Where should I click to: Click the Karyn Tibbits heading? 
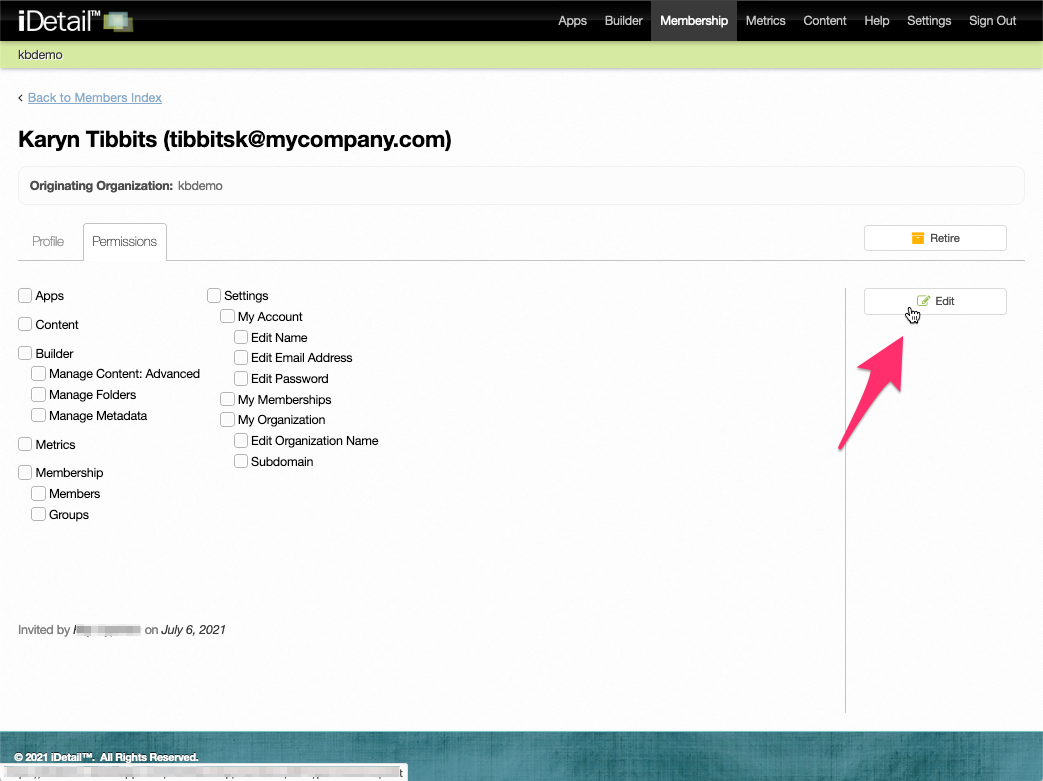point(235,140)
